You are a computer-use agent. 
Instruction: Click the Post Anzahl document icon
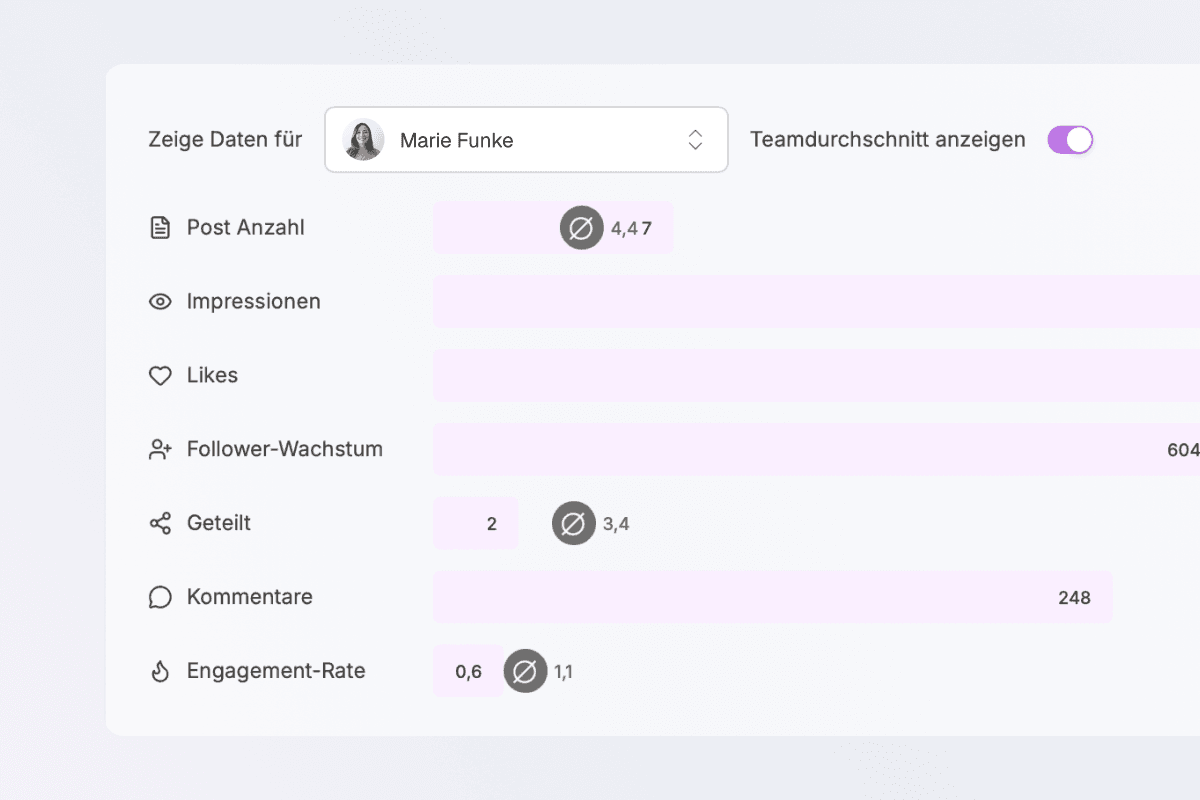[x=160, y=228]
